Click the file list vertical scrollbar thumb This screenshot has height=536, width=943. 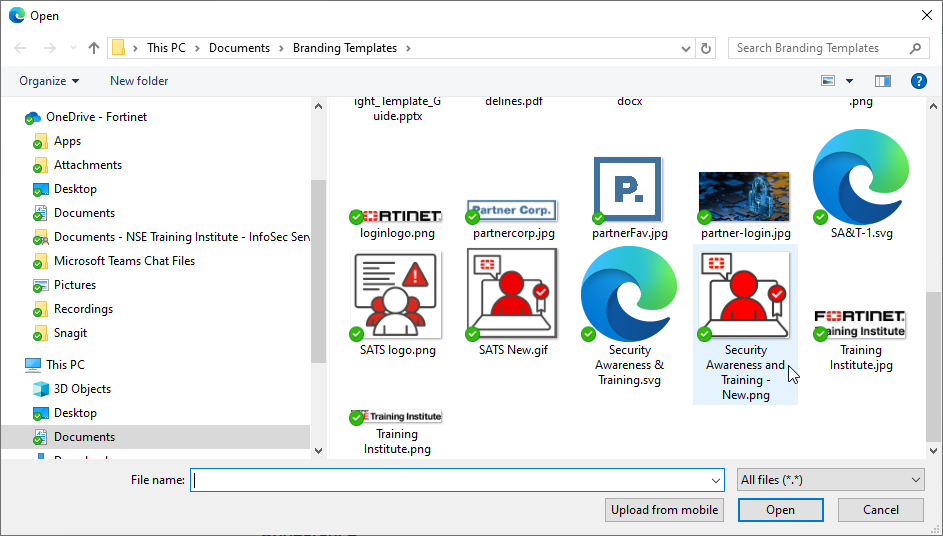933,366
